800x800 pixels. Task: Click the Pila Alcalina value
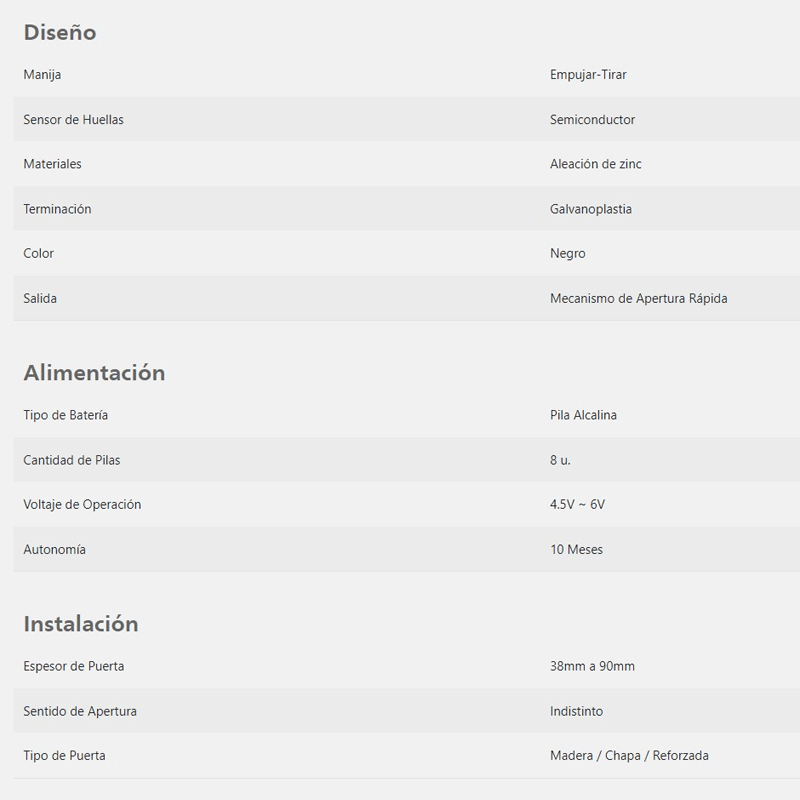tap(583, 415)
